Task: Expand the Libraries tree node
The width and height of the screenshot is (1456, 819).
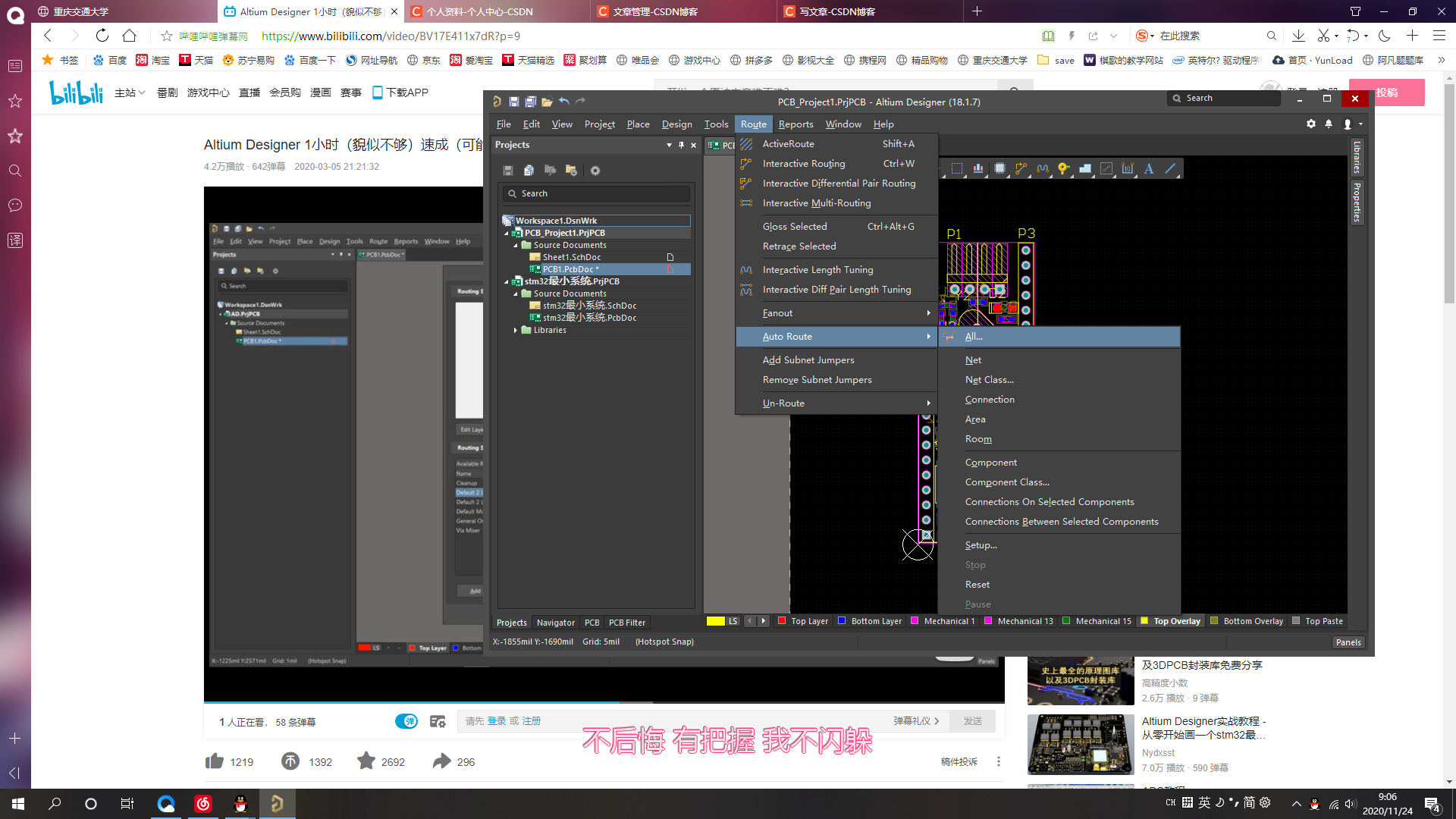Action: [x=516, y=331]
